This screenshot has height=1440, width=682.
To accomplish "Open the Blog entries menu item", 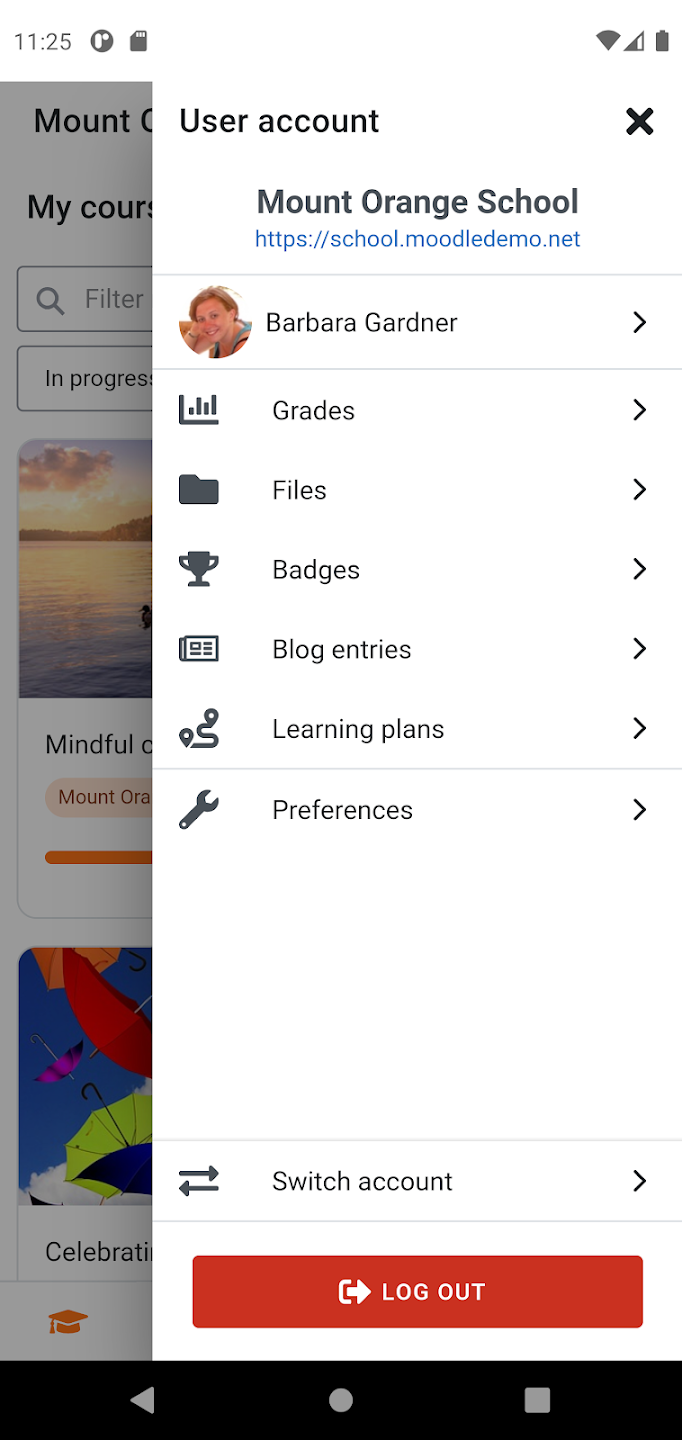I will (342, 649).
